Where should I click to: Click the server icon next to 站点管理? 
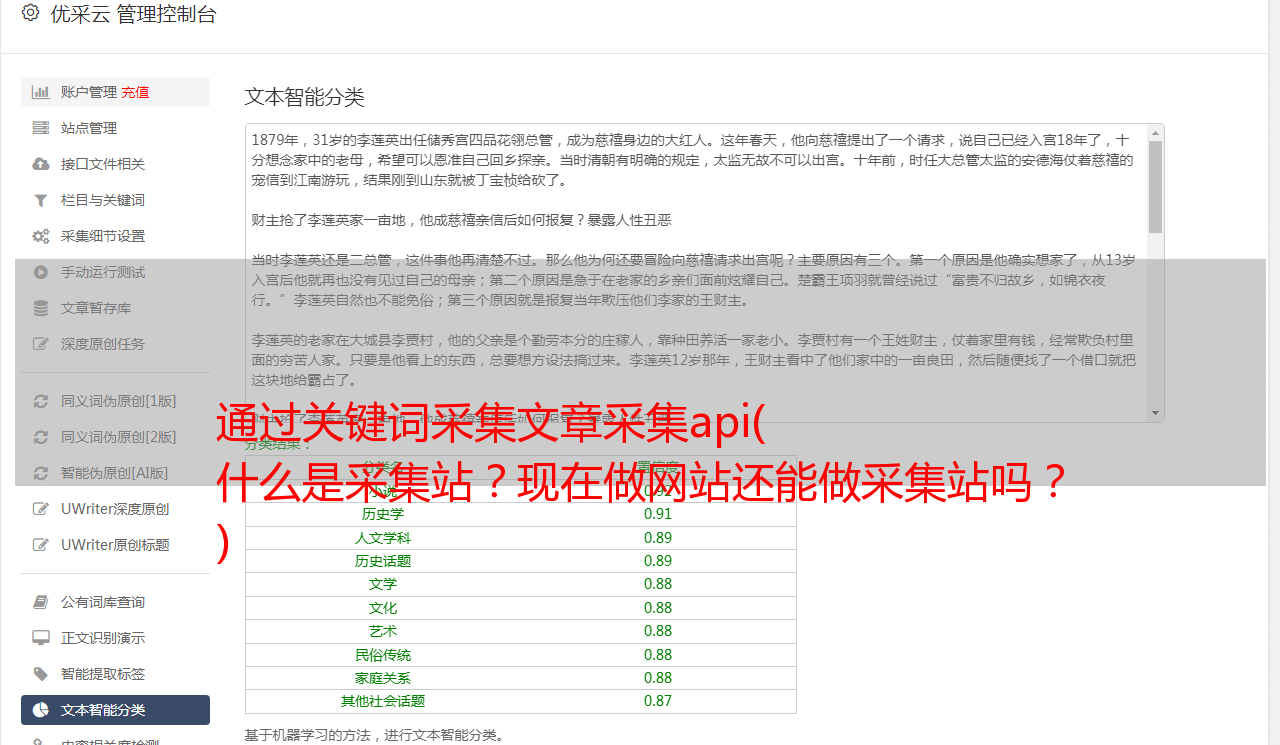(x=41, y=128)
